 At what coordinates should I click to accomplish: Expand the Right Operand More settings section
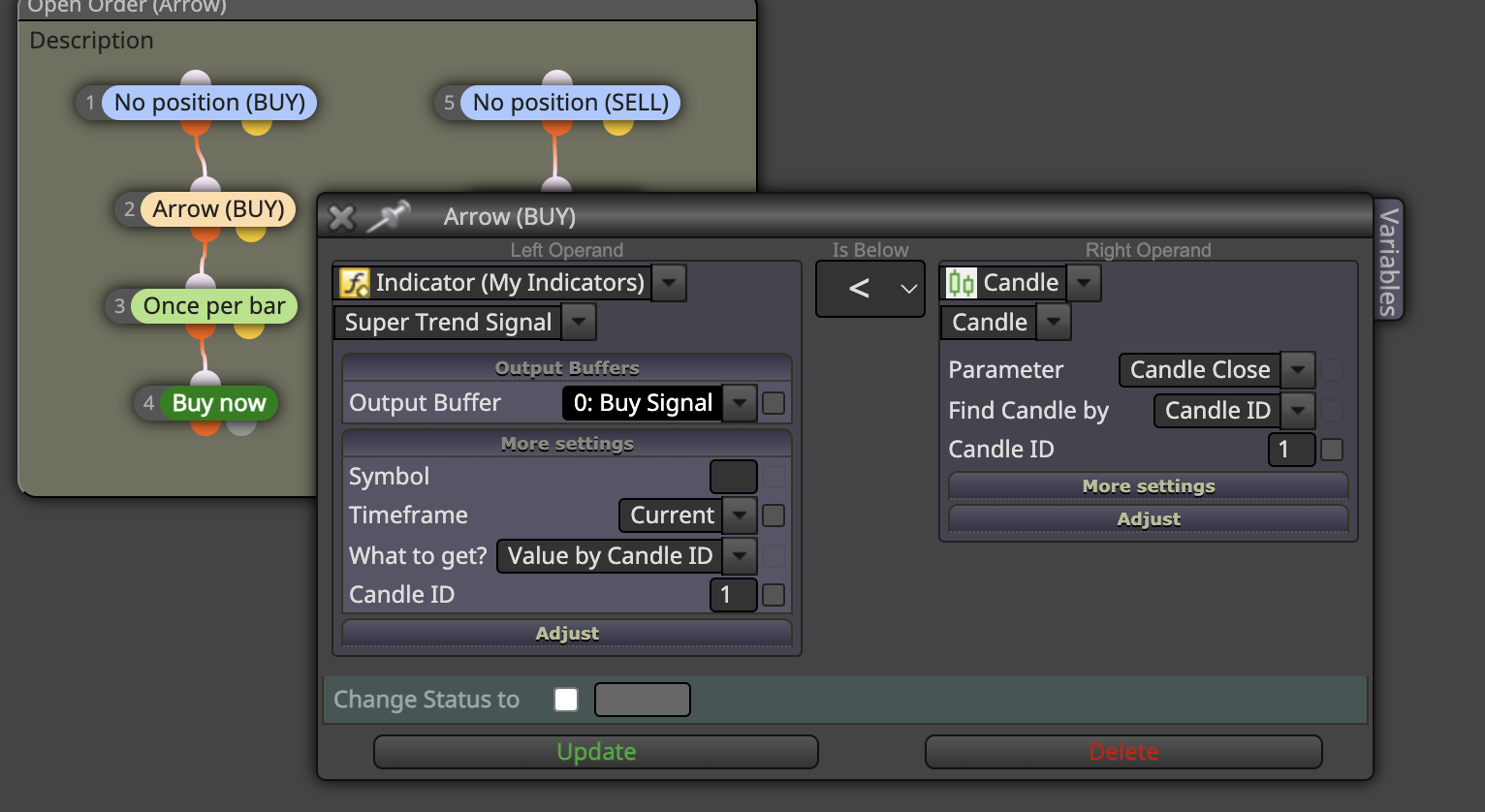click(x=1149, y=486)
